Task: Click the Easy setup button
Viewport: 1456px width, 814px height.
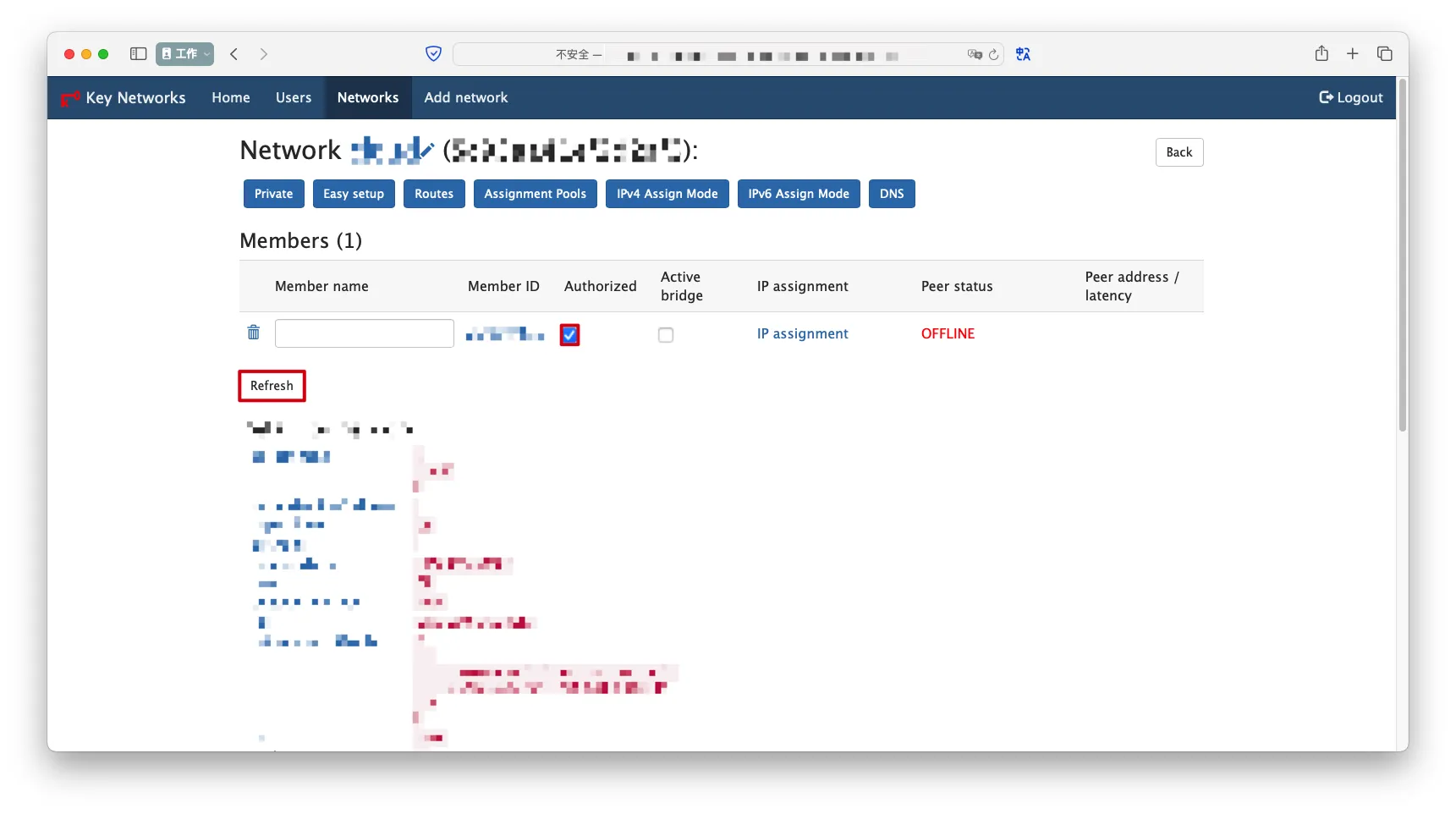Action: pos(353,194)
